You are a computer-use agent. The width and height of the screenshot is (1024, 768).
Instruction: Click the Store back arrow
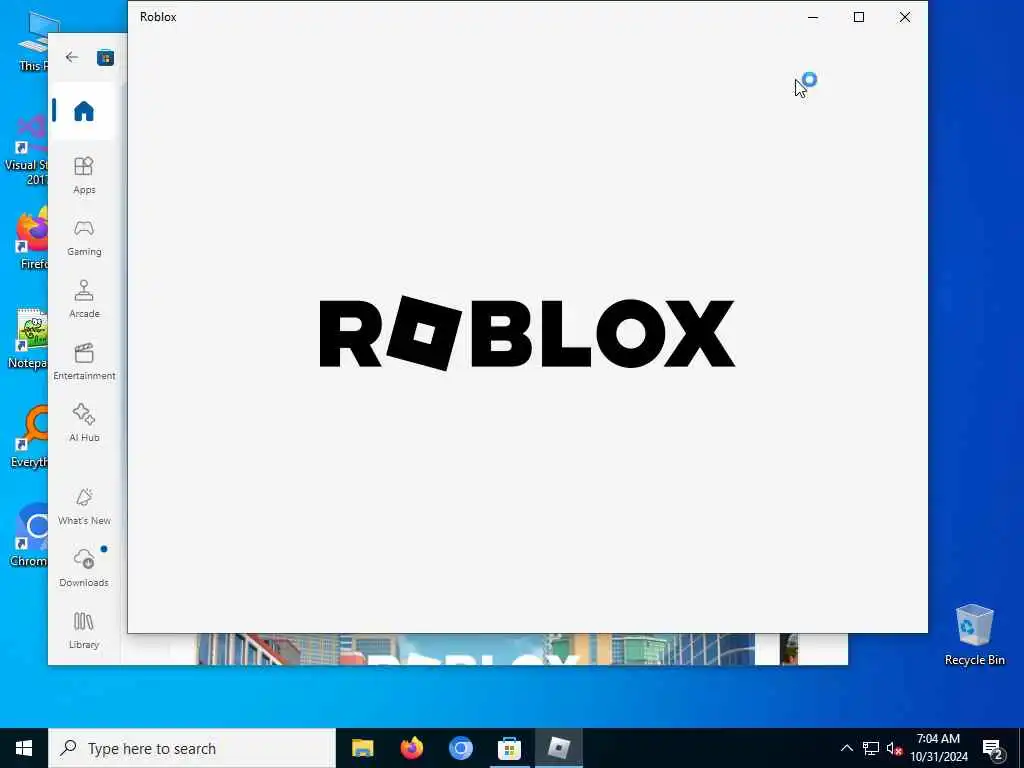click(72, 57)
